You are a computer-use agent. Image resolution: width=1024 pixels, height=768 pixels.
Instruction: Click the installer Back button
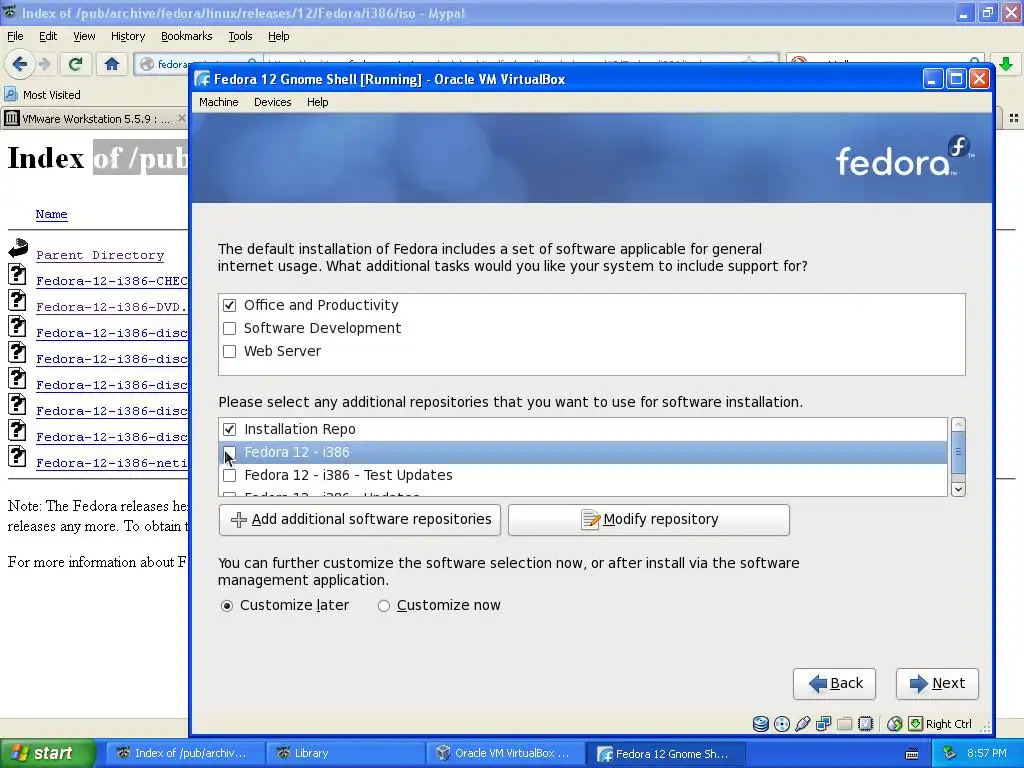(x=834, y=684)
